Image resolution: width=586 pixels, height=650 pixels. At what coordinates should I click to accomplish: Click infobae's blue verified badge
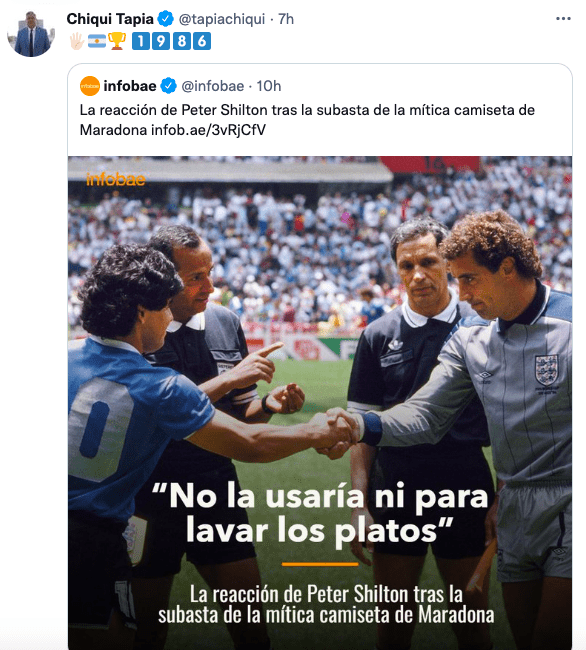coord(168,86)
